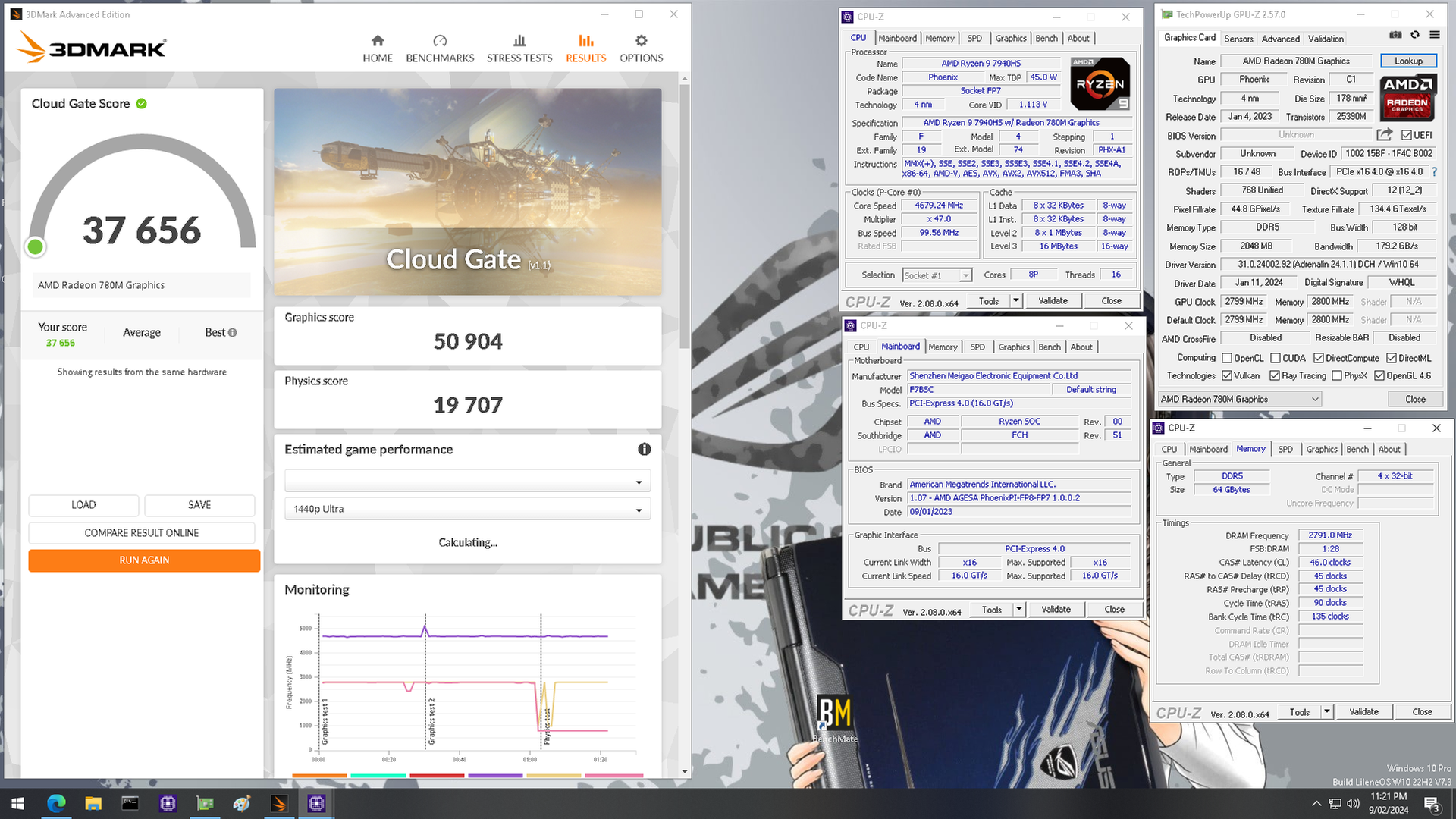Click the Lookup button in GPU-Z

pos(1408,61)
